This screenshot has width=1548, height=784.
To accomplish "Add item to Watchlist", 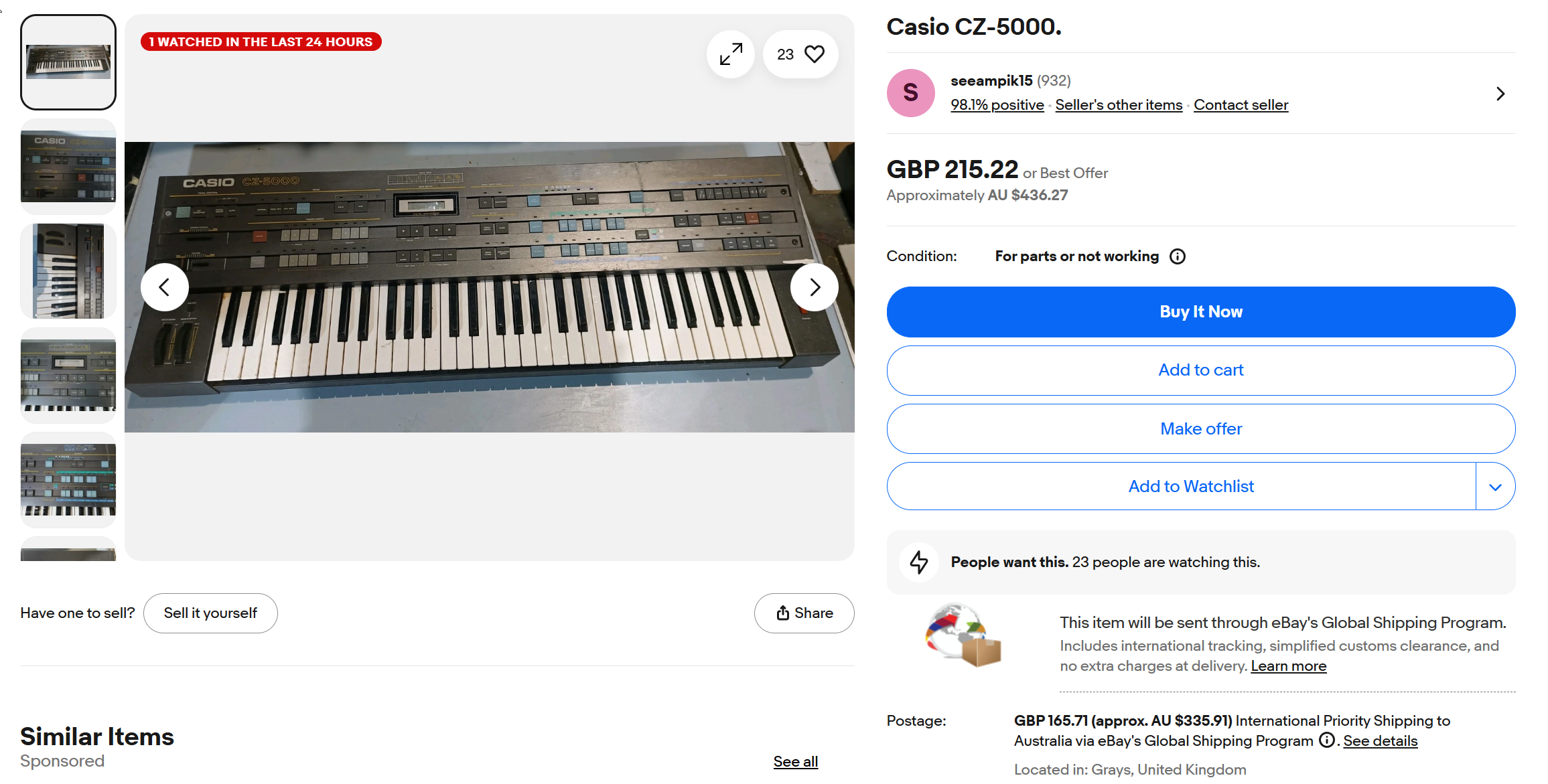I will point(1190,487).
